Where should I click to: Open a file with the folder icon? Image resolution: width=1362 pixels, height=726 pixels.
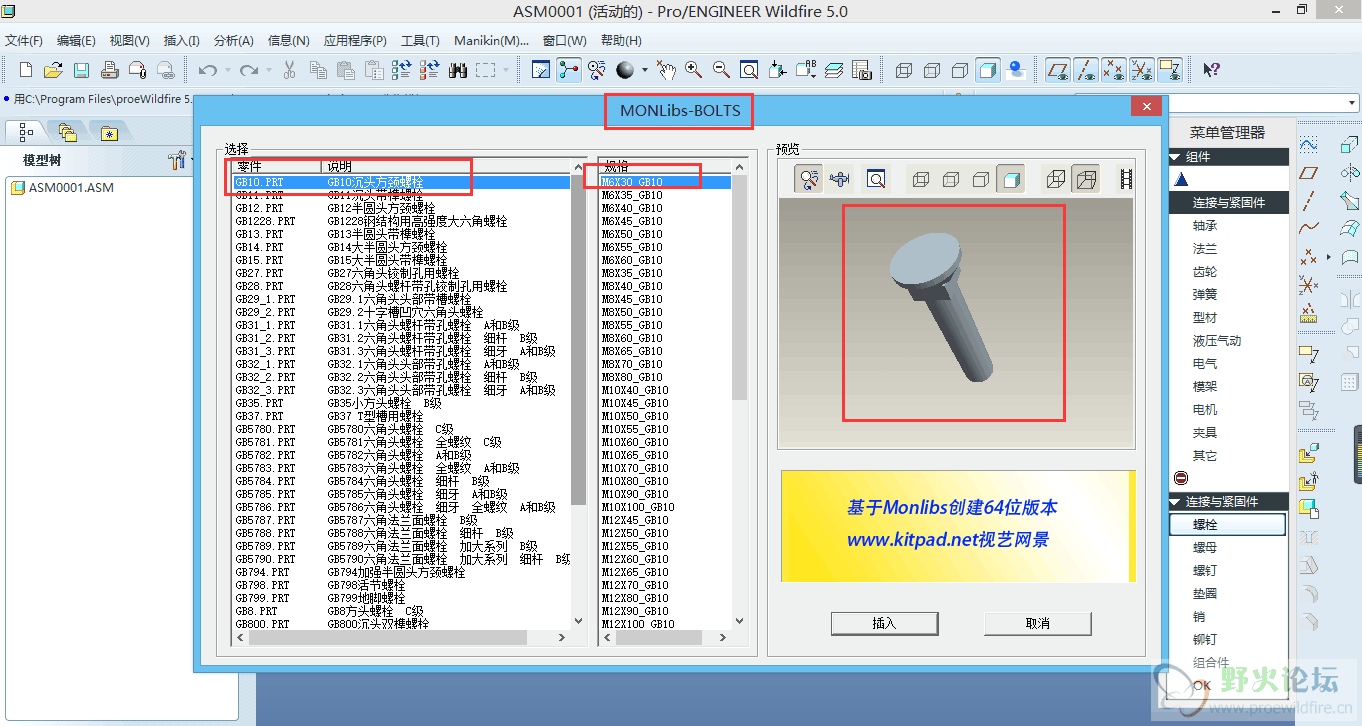pyautogui.click(x=53, y=70)
